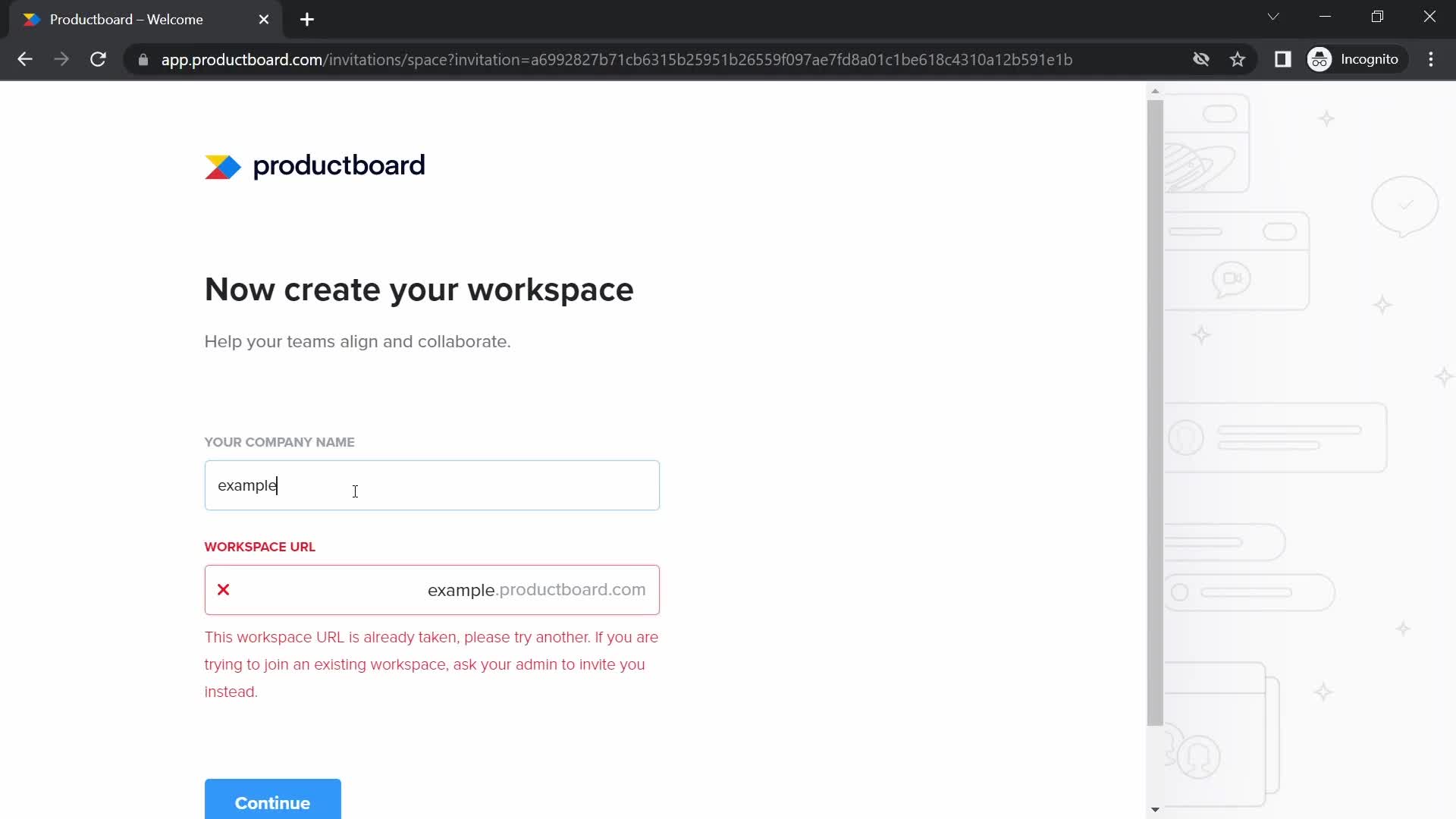Click the Continue button

click(273, 800)
